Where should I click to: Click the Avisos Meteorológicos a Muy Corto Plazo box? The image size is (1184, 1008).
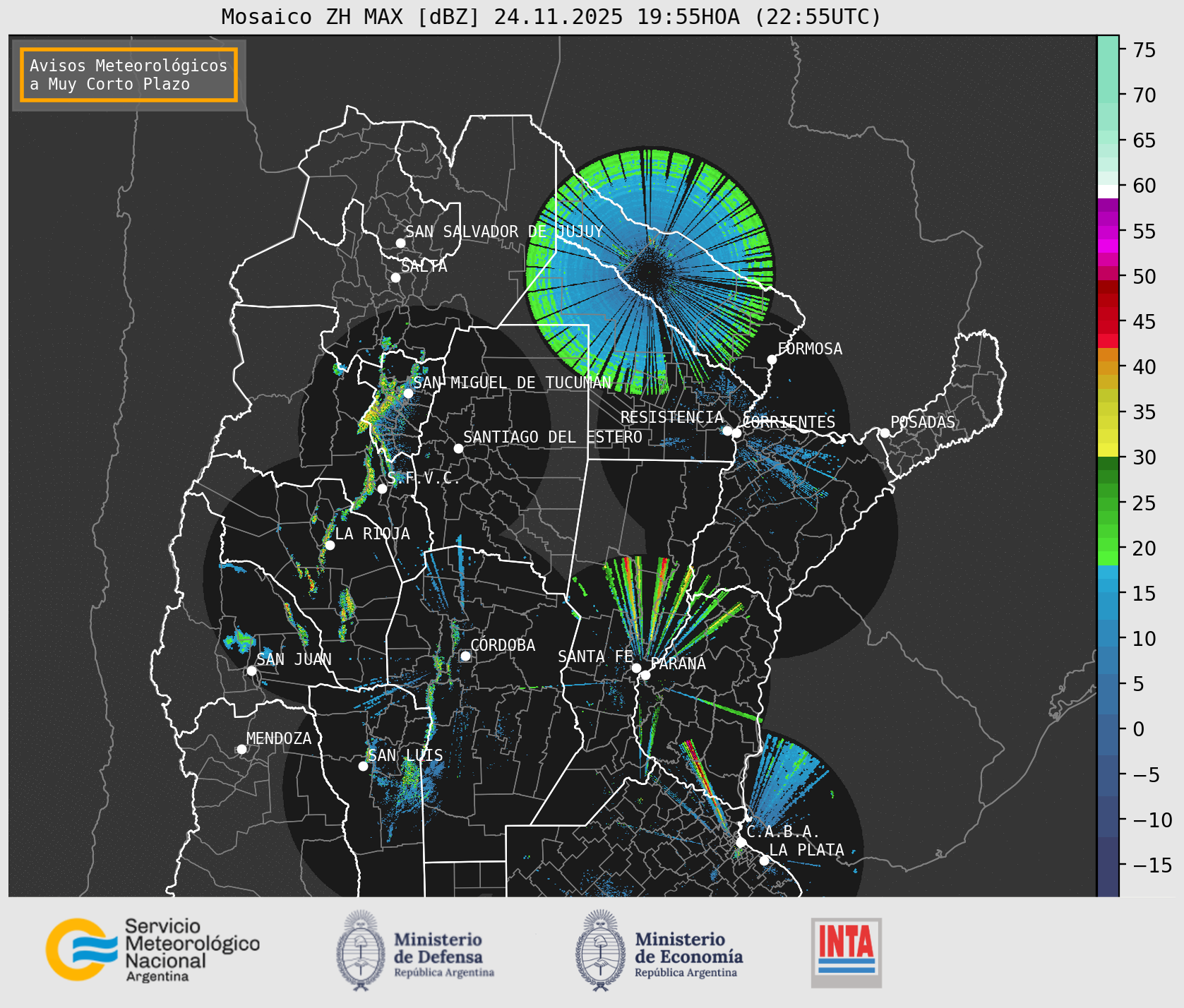tap(128, 75)
